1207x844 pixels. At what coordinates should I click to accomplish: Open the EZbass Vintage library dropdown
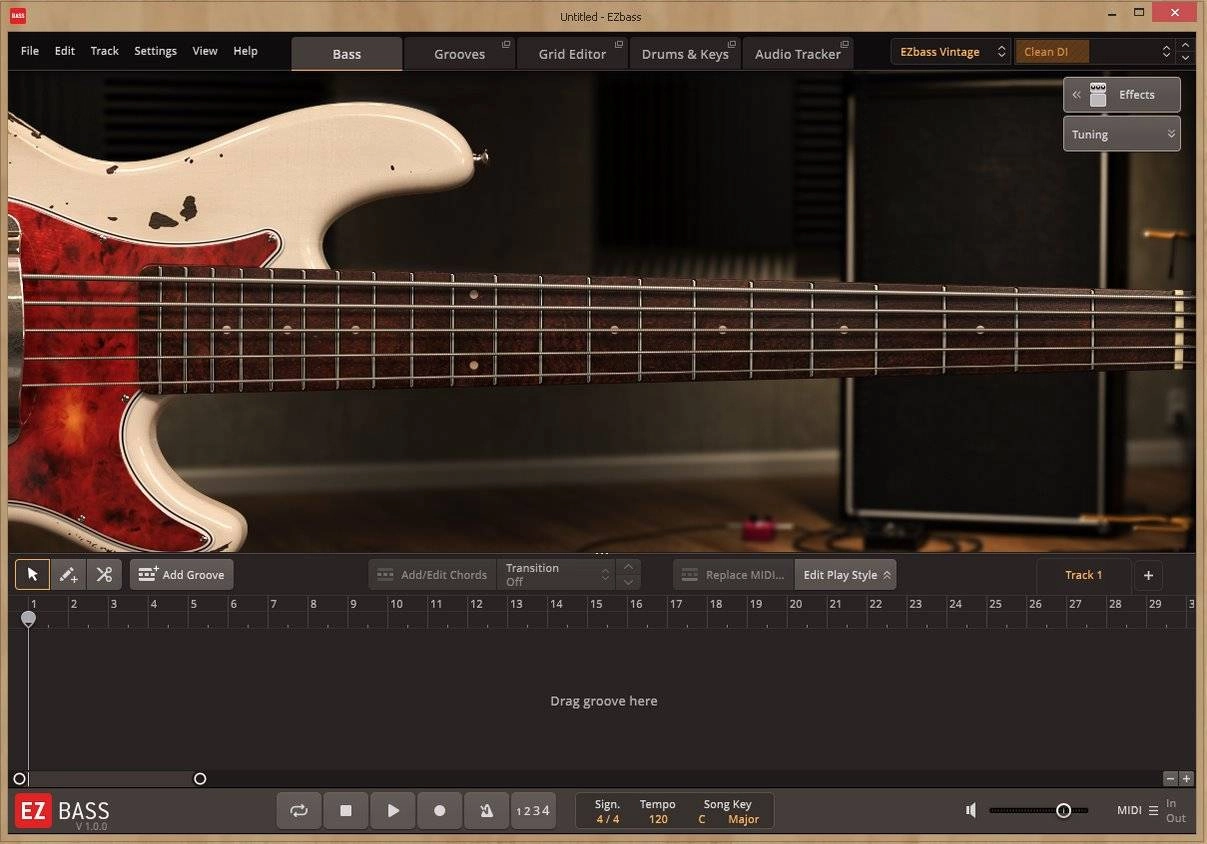[951, 52]
